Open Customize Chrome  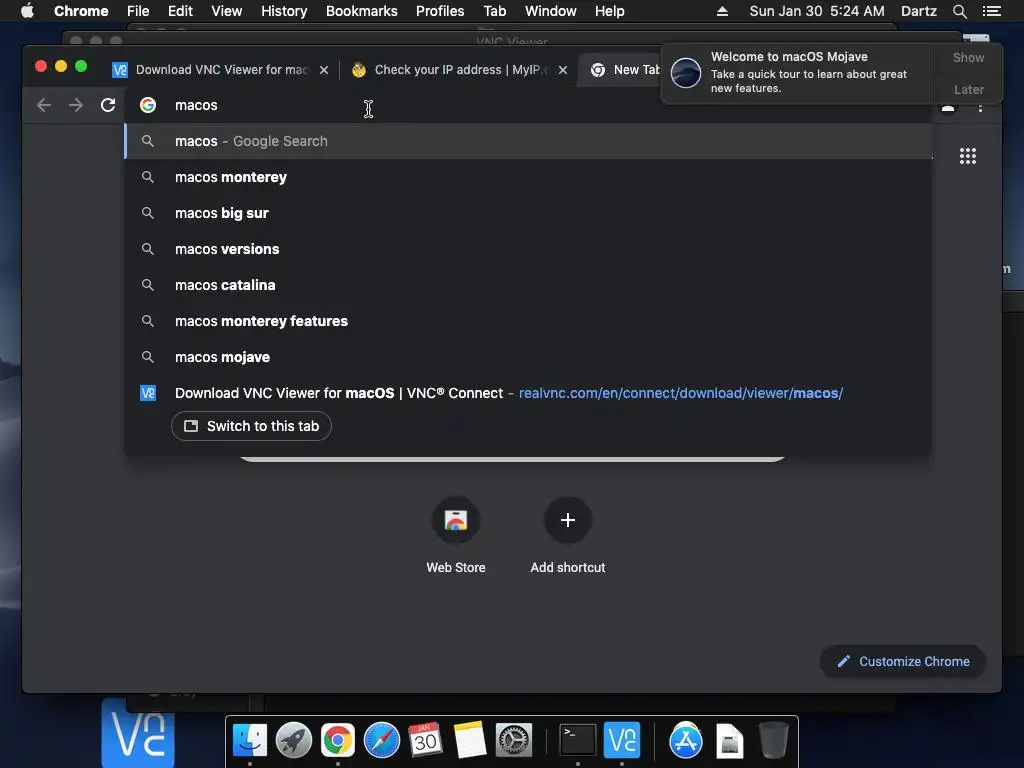tap(903, 662)
